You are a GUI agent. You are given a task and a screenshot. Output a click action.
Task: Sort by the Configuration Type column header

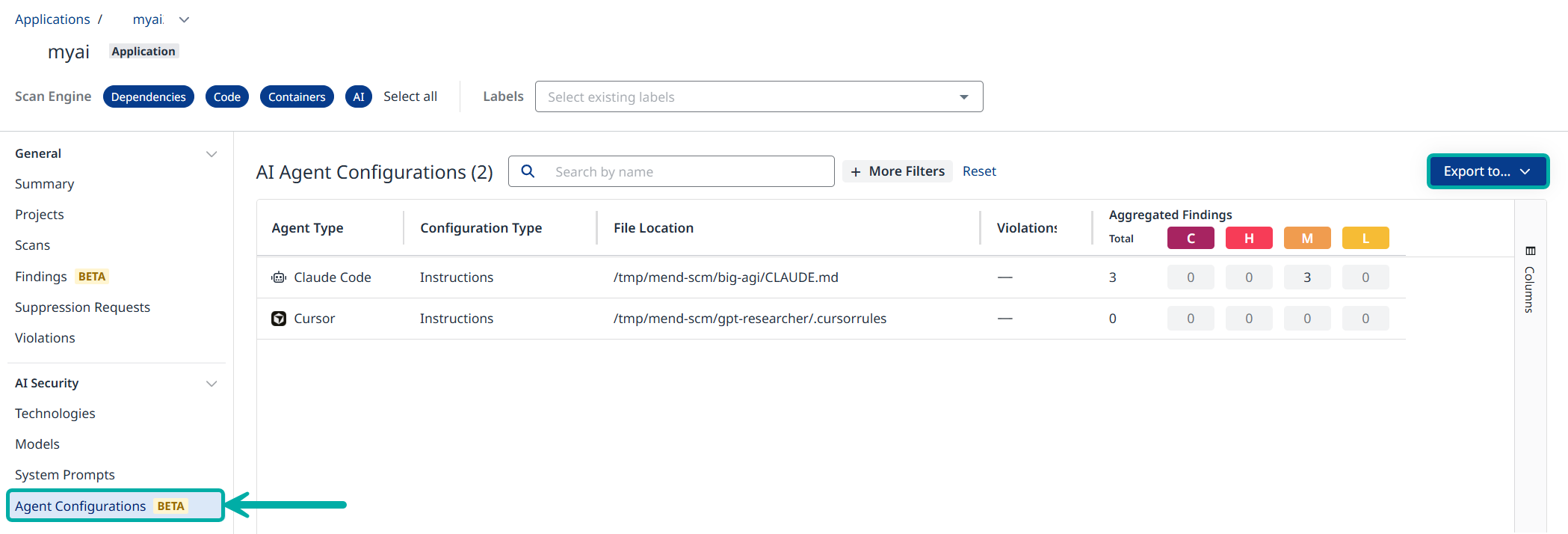pyautogui.click(x=481, y=228)
